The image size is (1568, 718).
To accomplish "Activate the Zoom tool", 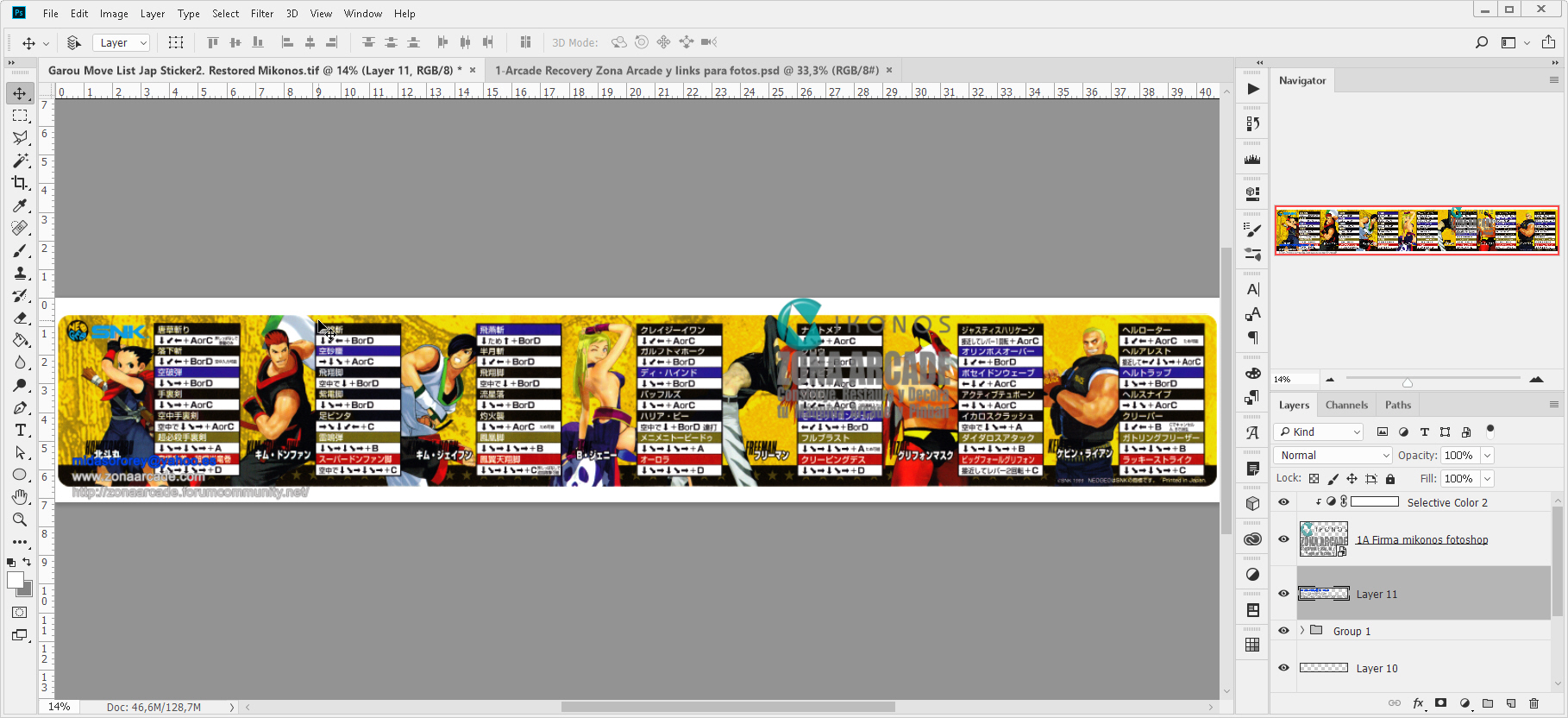I will point(20,520).
